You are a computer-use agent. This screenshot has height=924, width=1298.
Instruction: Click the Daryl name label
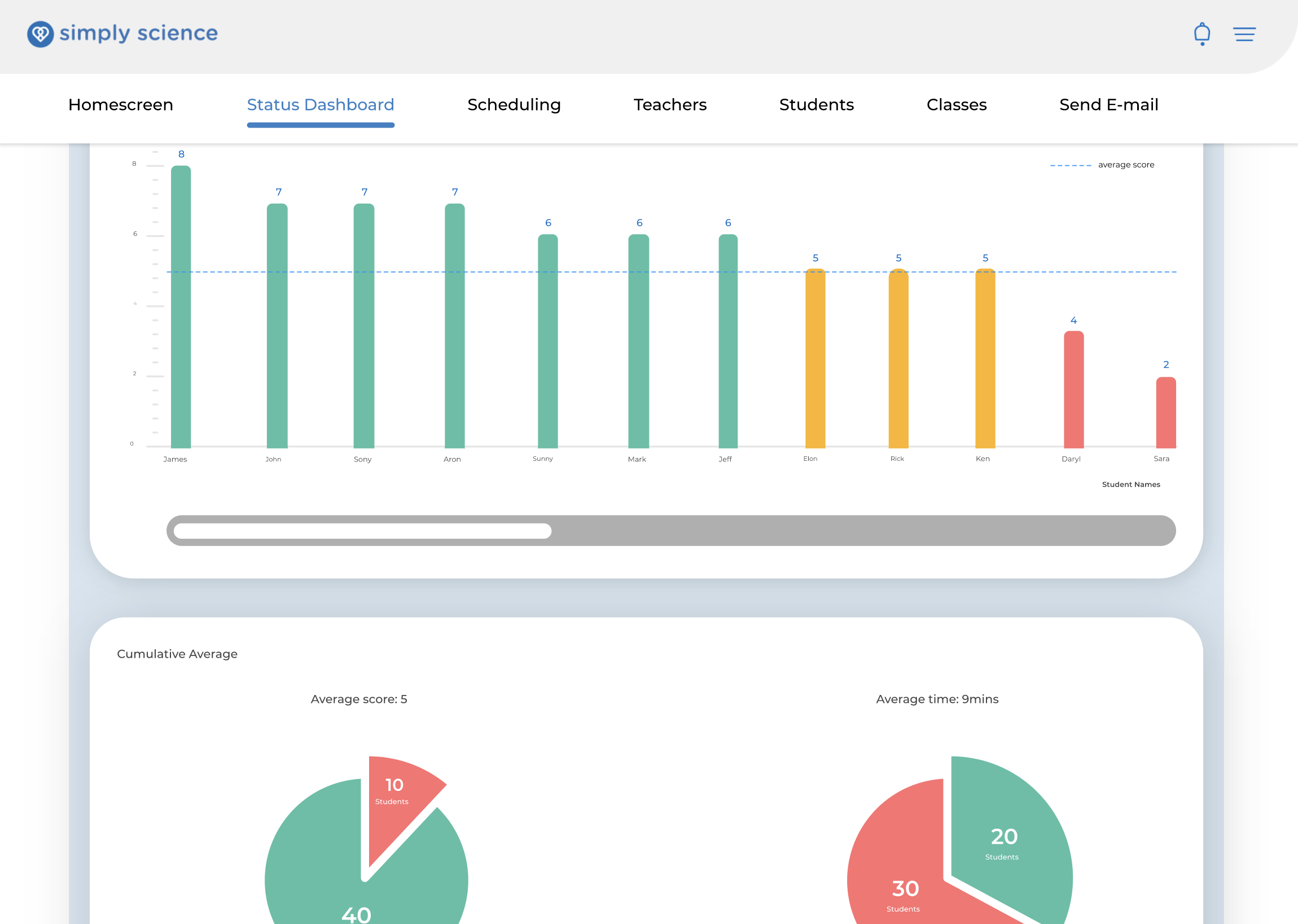click(x=1071, y=459)
